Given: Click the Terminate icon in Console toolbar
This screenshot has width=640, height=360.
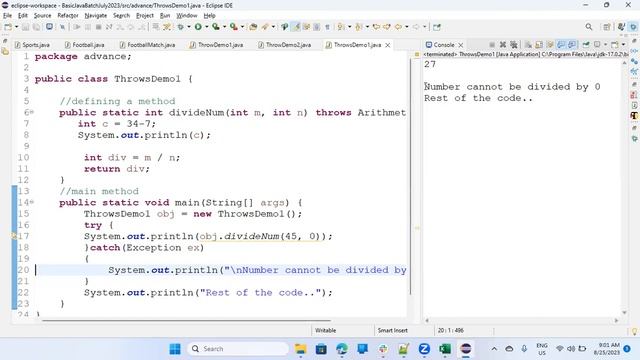Looking at the screenshot, I should tap(492, 44).
